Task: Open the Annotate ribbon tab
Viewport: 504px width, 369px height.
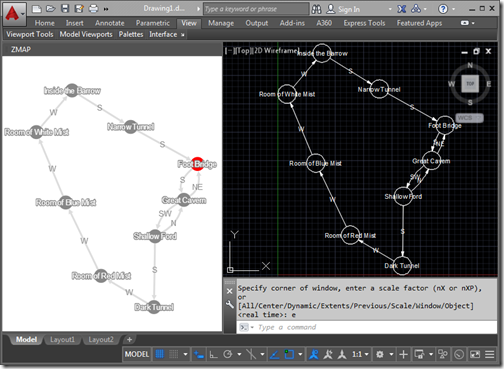Action: coord(110,23)
